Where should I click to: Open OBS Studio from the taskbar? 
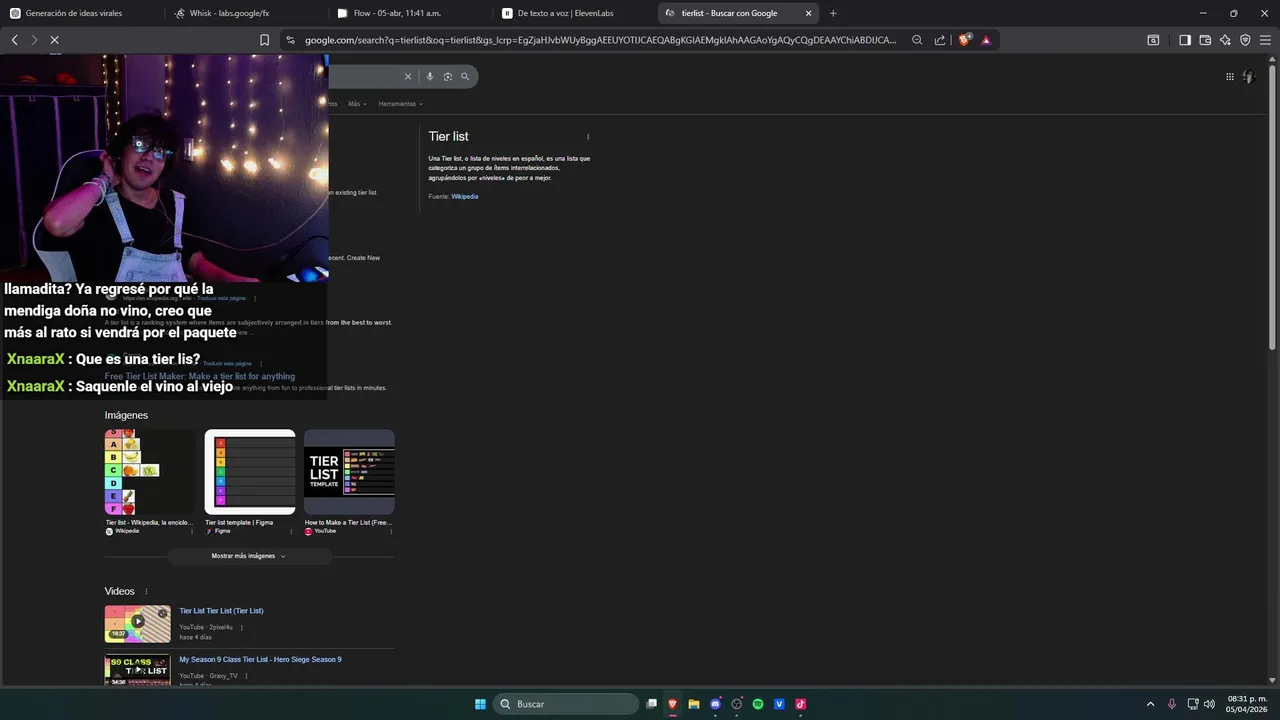click(737, 704)
